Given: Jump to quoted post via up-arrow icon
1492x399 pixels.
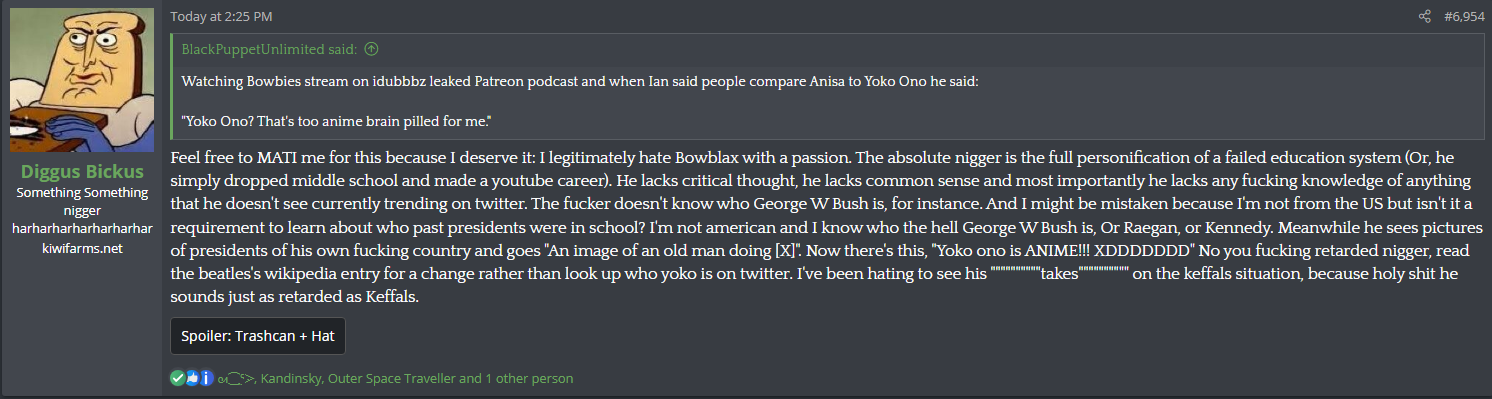Looking at the screenshot, I should pyautogui.click(x=371, y=49).
